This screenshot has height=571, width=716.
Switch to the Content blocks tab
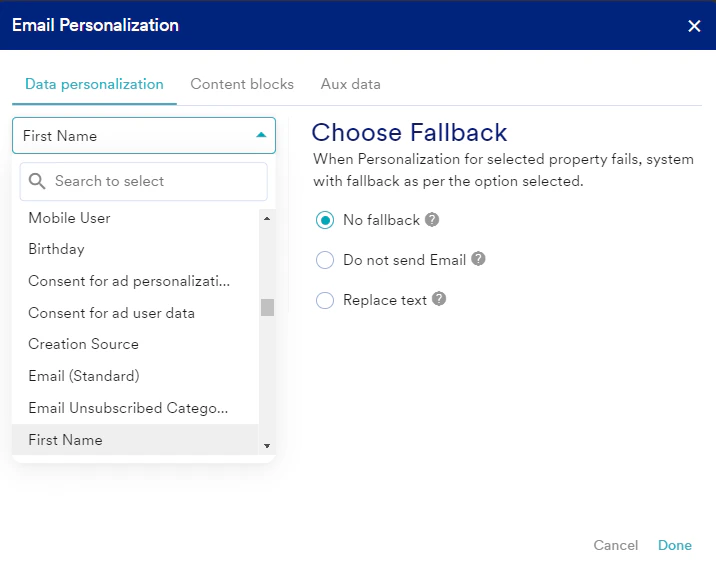tap(242, 84)
